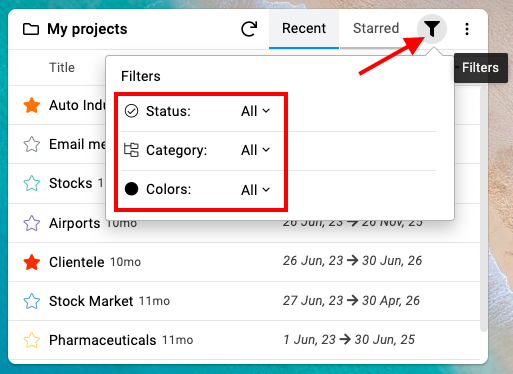Switch to the Starred tab

376,29
